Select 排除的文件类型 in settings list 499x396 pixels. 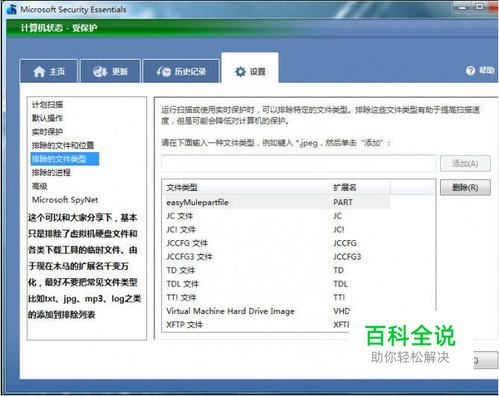[x=65, y=159]
